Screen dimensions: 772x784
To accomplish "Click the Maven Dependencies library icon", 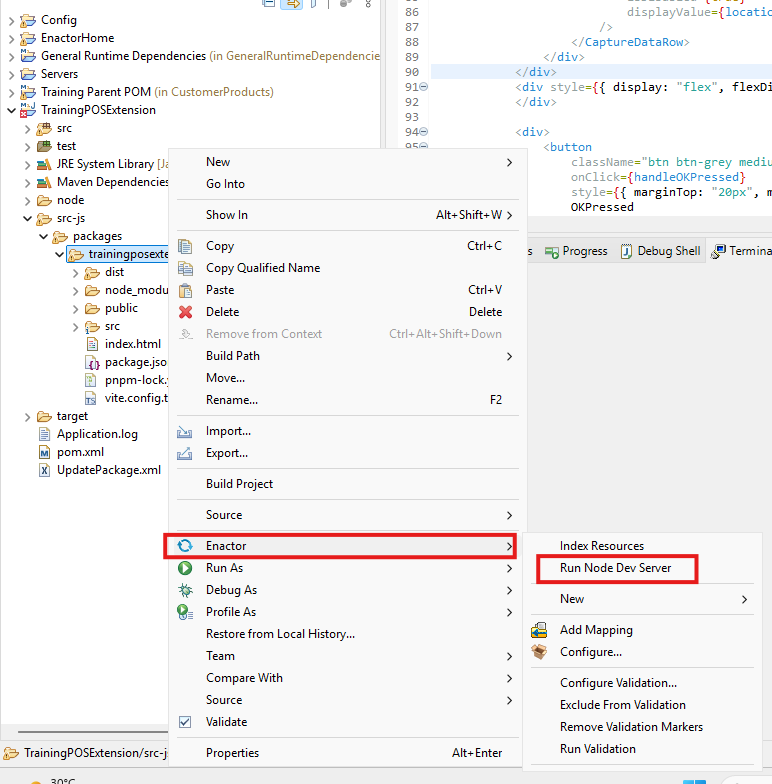I will point(44,182).
